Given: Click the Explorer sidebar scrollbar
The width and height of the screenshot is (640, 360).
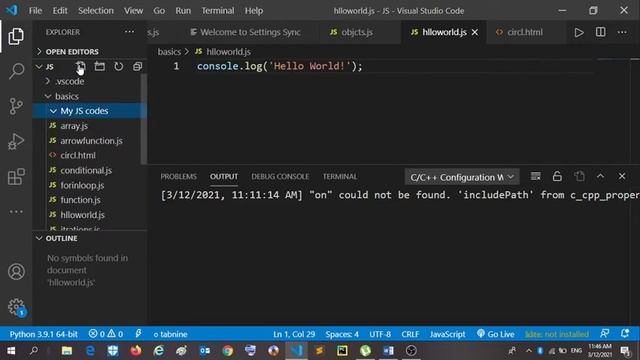Looking at the screenshot, I should click(x=144, y=119).
